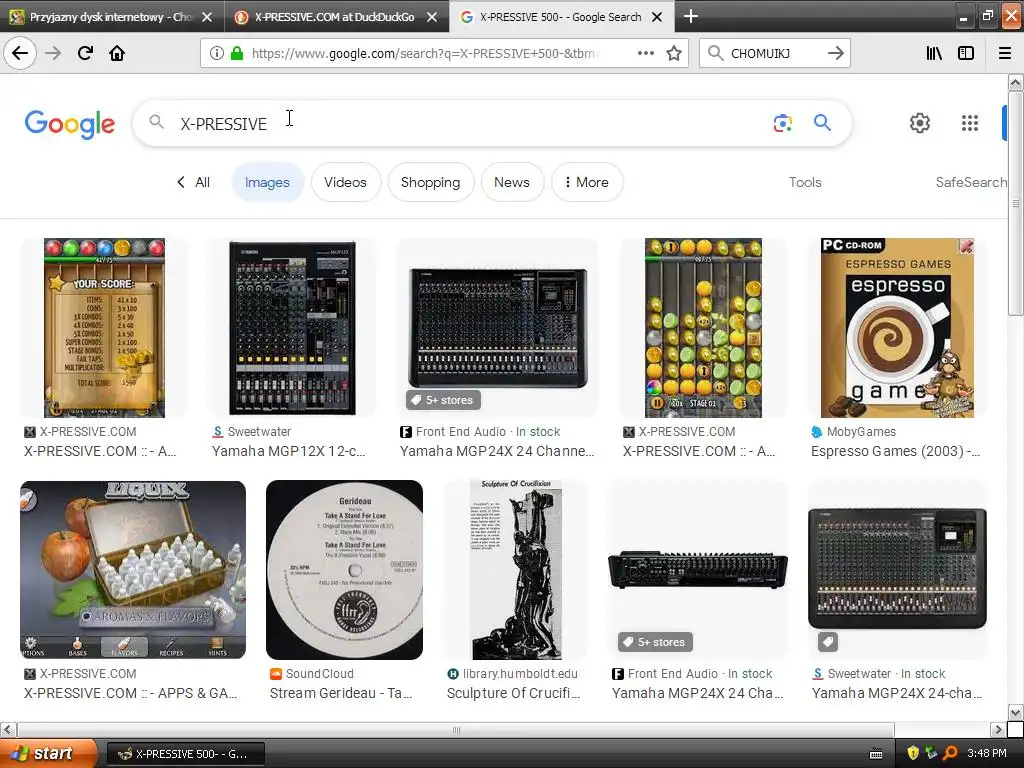The image size is (1024, 768).
Task: Open Yamaha MGP12X 12-c... Sweetwater link
Action: pos(288,451)
